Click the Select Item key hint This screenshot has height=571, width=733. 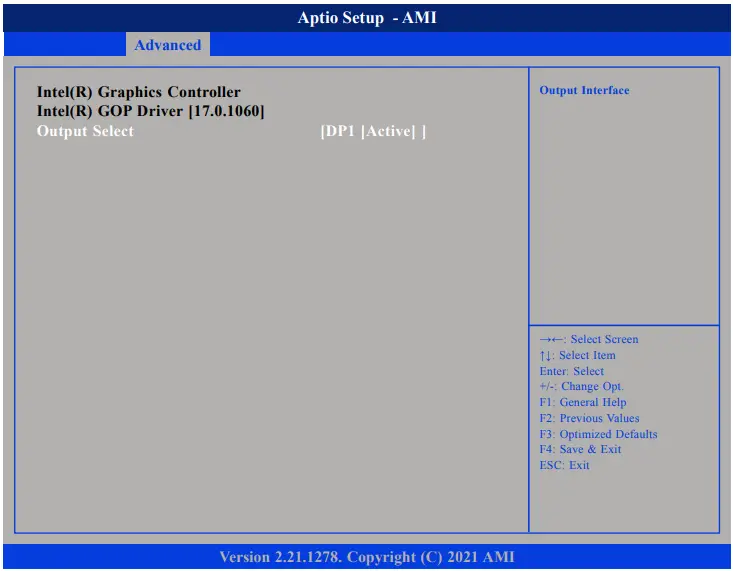578,355
